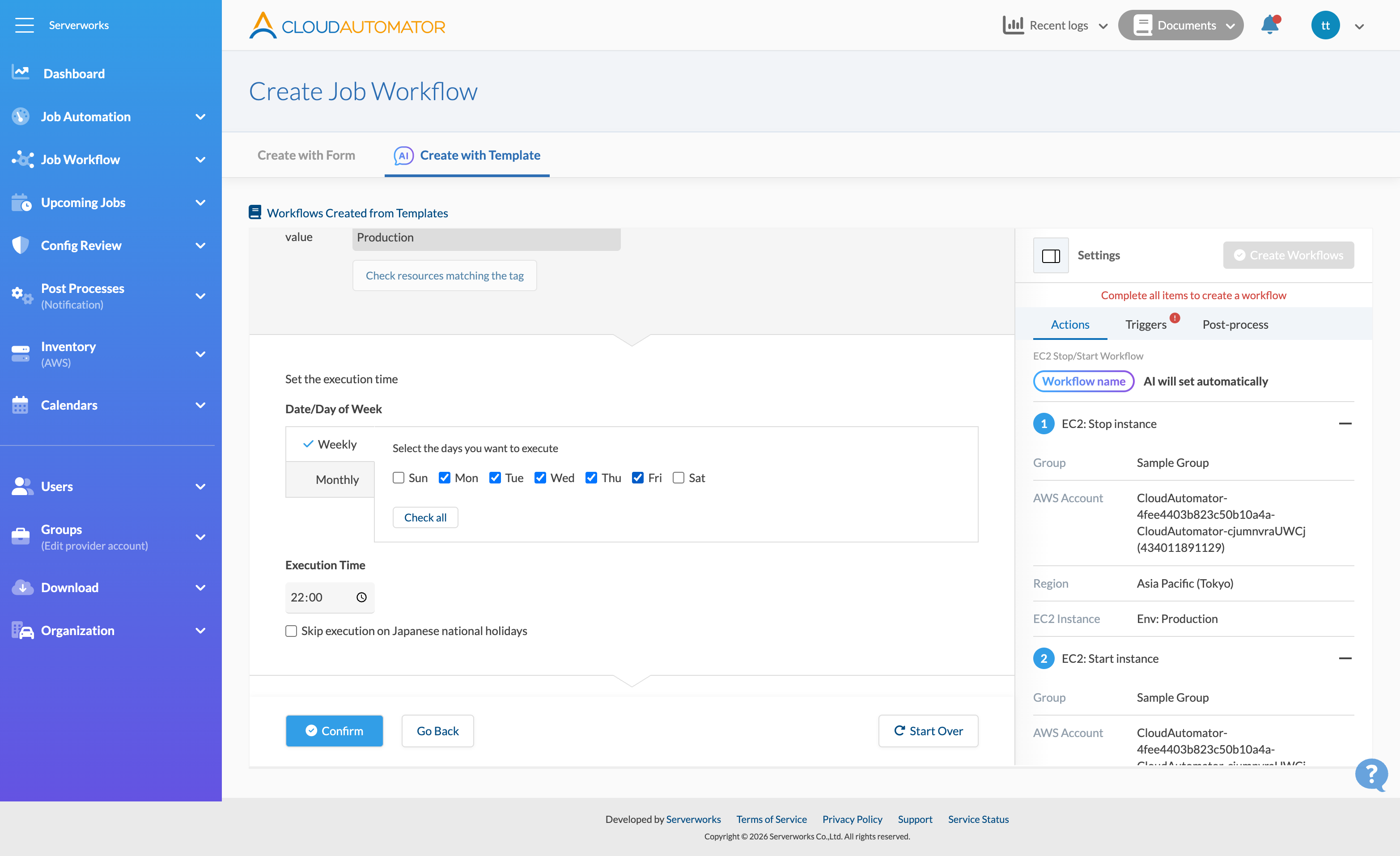The width and height of the screenshot is (1400, 856).
Task: Switch to Create with Form tab
Action: tap(306, 155)
